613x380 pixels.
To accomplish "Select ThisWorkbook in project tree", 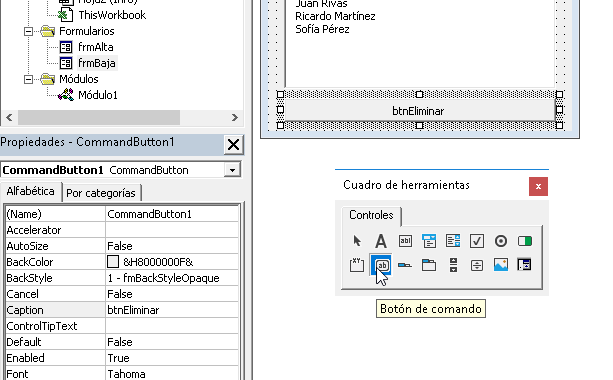I will (112, 15).
